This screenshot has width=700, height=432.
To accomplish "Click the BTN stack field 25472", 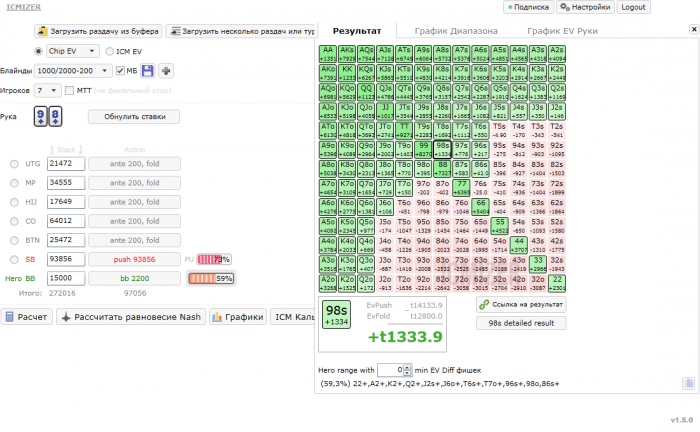I will (x=66, y=240).
